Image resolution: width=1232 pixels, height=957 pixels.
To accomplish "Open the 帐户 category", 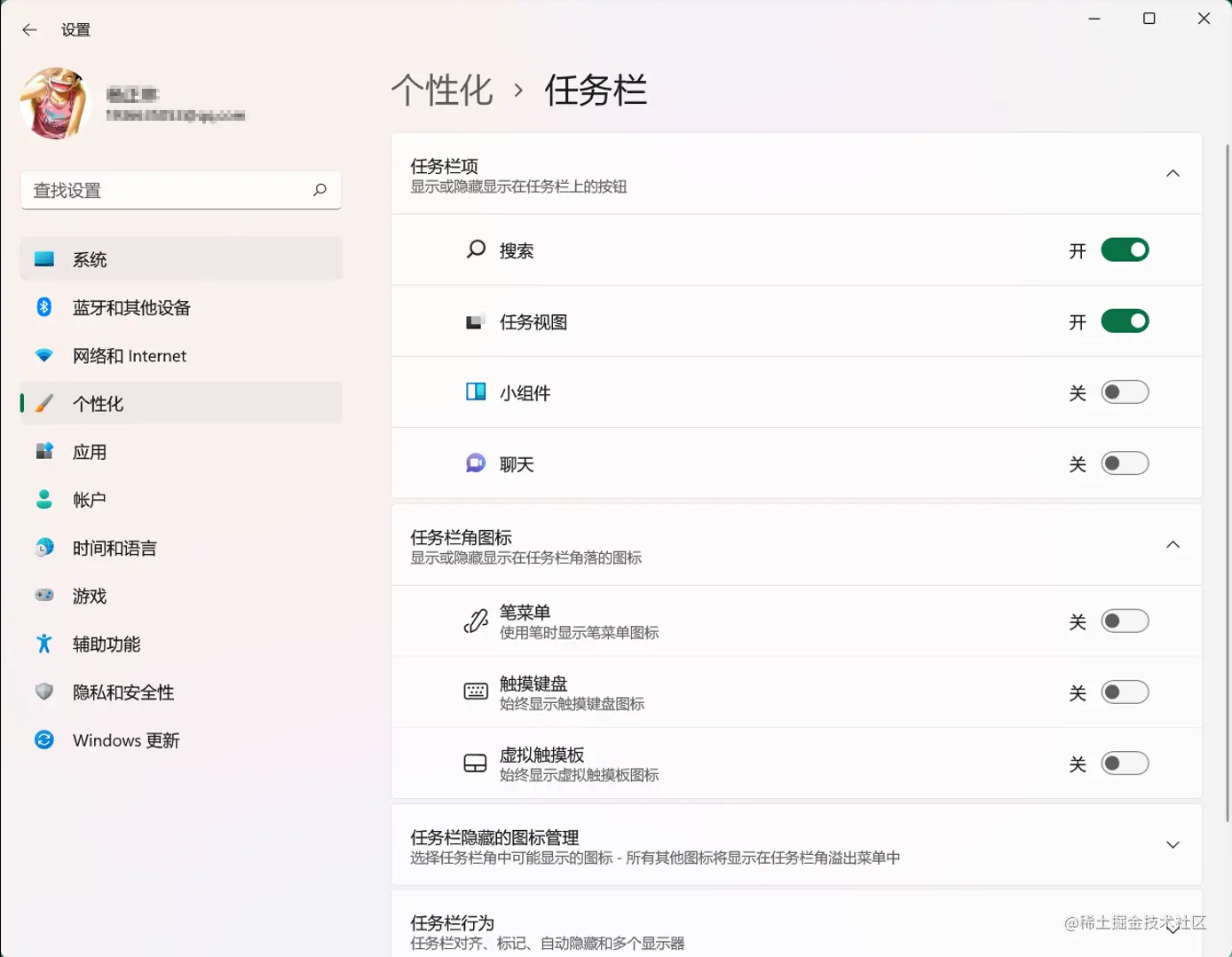I will pos(181,499).
